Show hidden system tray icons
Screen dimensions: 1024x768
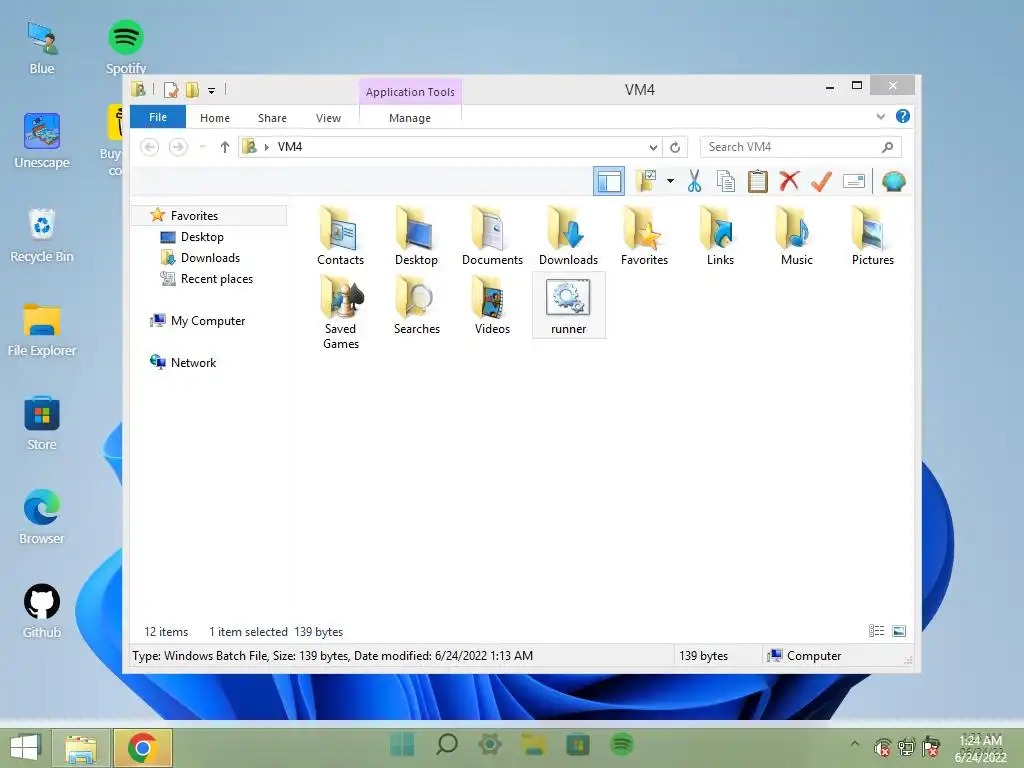tap(854, 744)
